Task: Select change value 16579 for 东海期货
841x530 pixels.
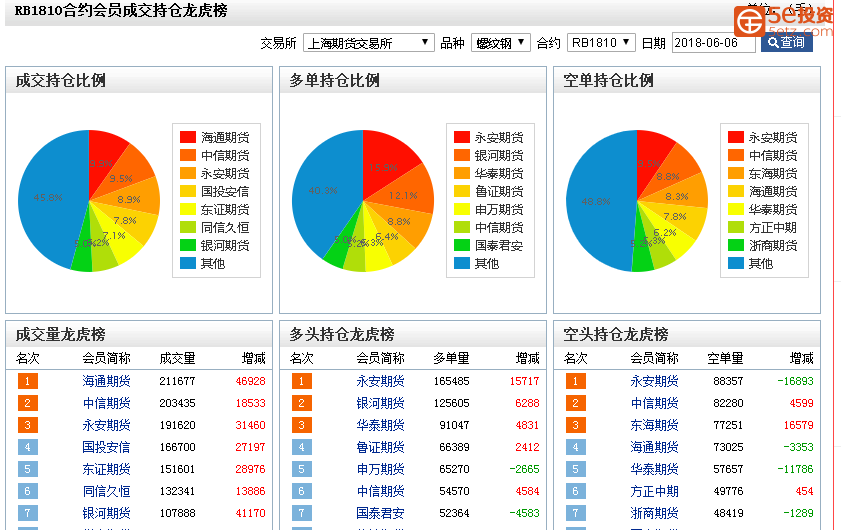Action: point(799,425)
